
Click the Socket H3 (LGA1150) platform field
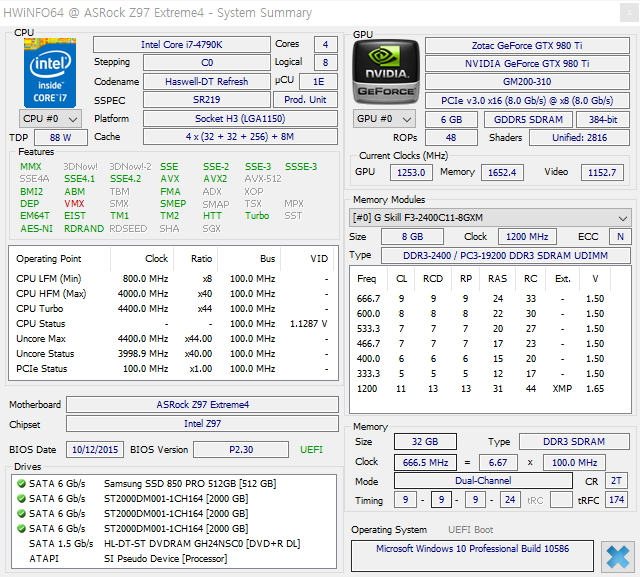(240, 119)
